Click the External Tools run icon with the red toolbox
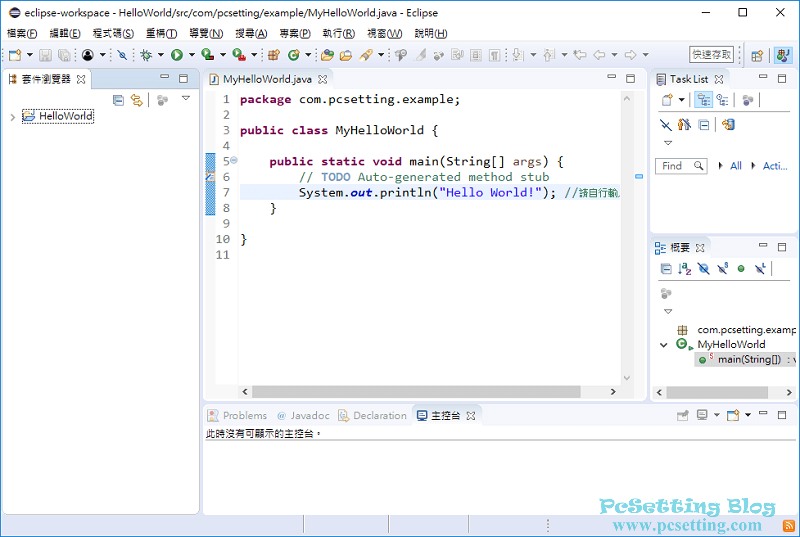The height and width of the screenshot is (537, 800). coord(238,55)
